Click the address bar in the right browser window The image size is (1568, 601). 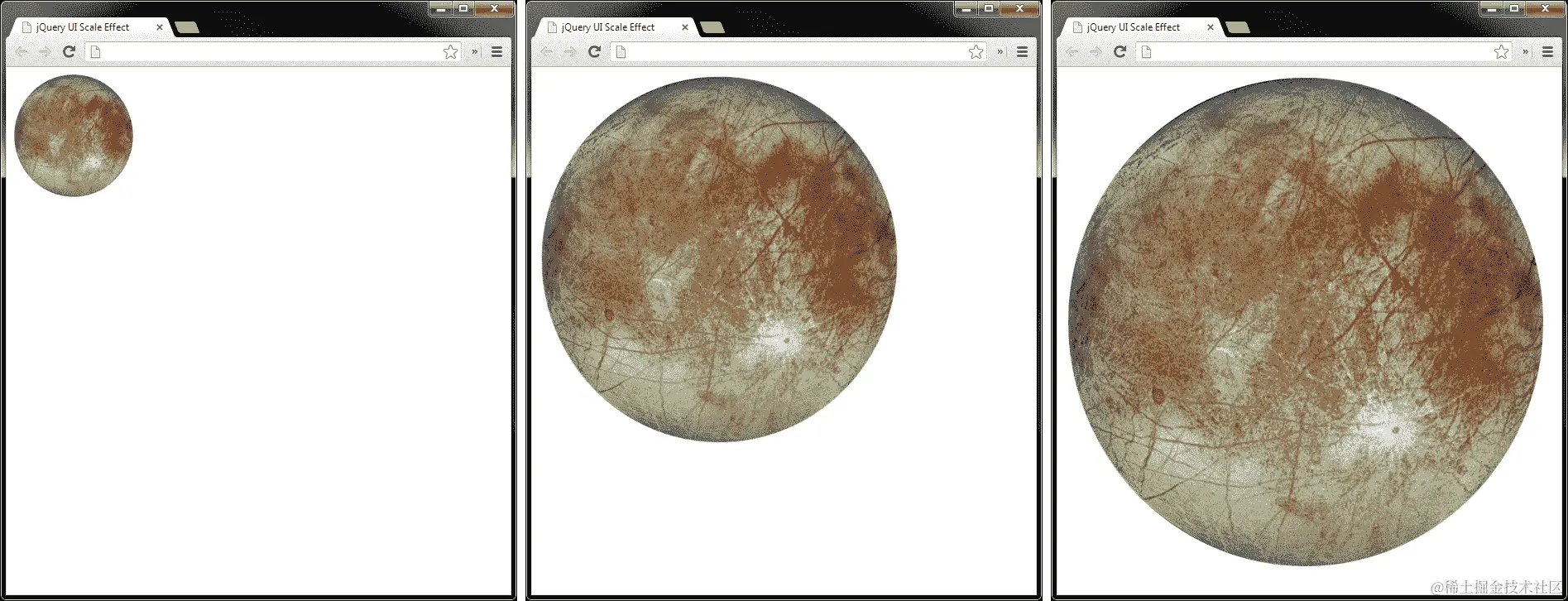1324,51
